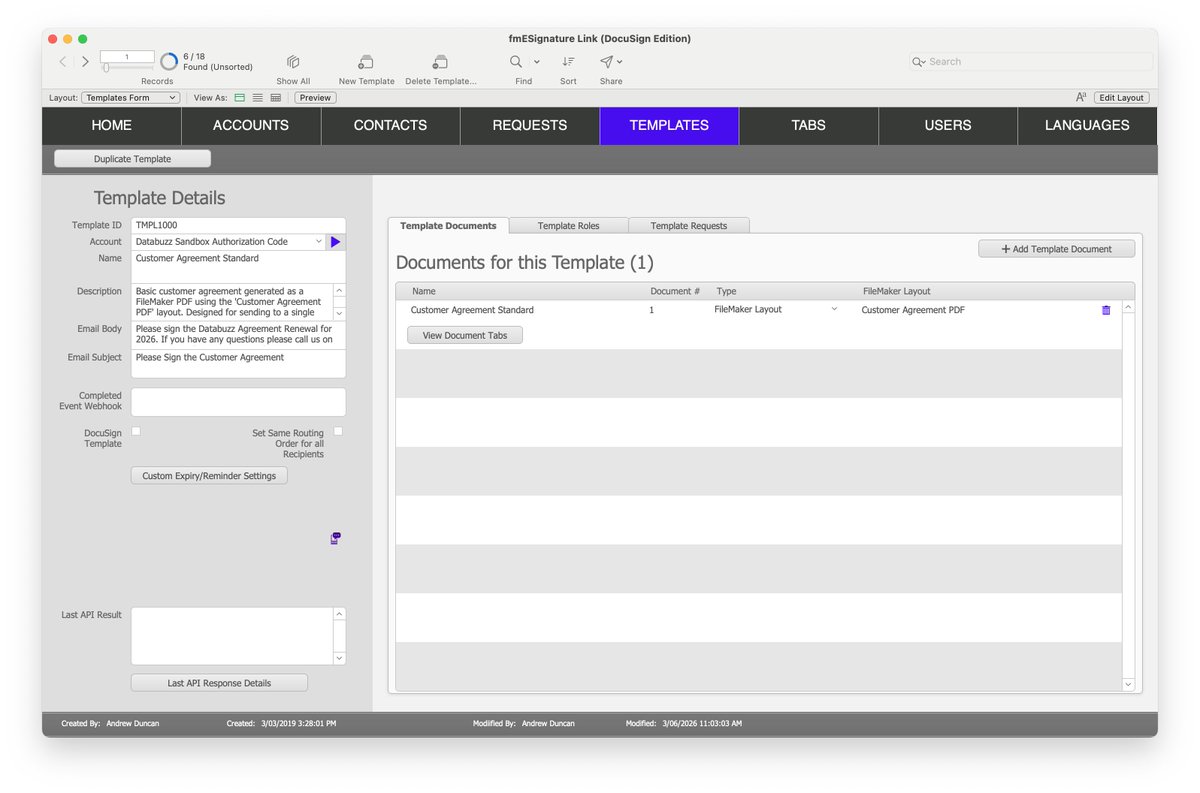Click the Show All records icon
This screenshot has width=1200, height=793.
(293, 62)
